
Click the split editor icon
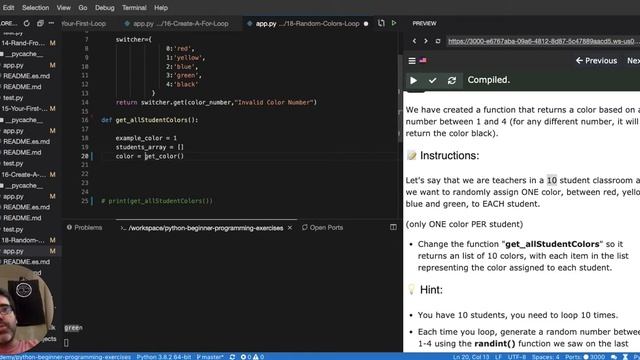(381, 23)
